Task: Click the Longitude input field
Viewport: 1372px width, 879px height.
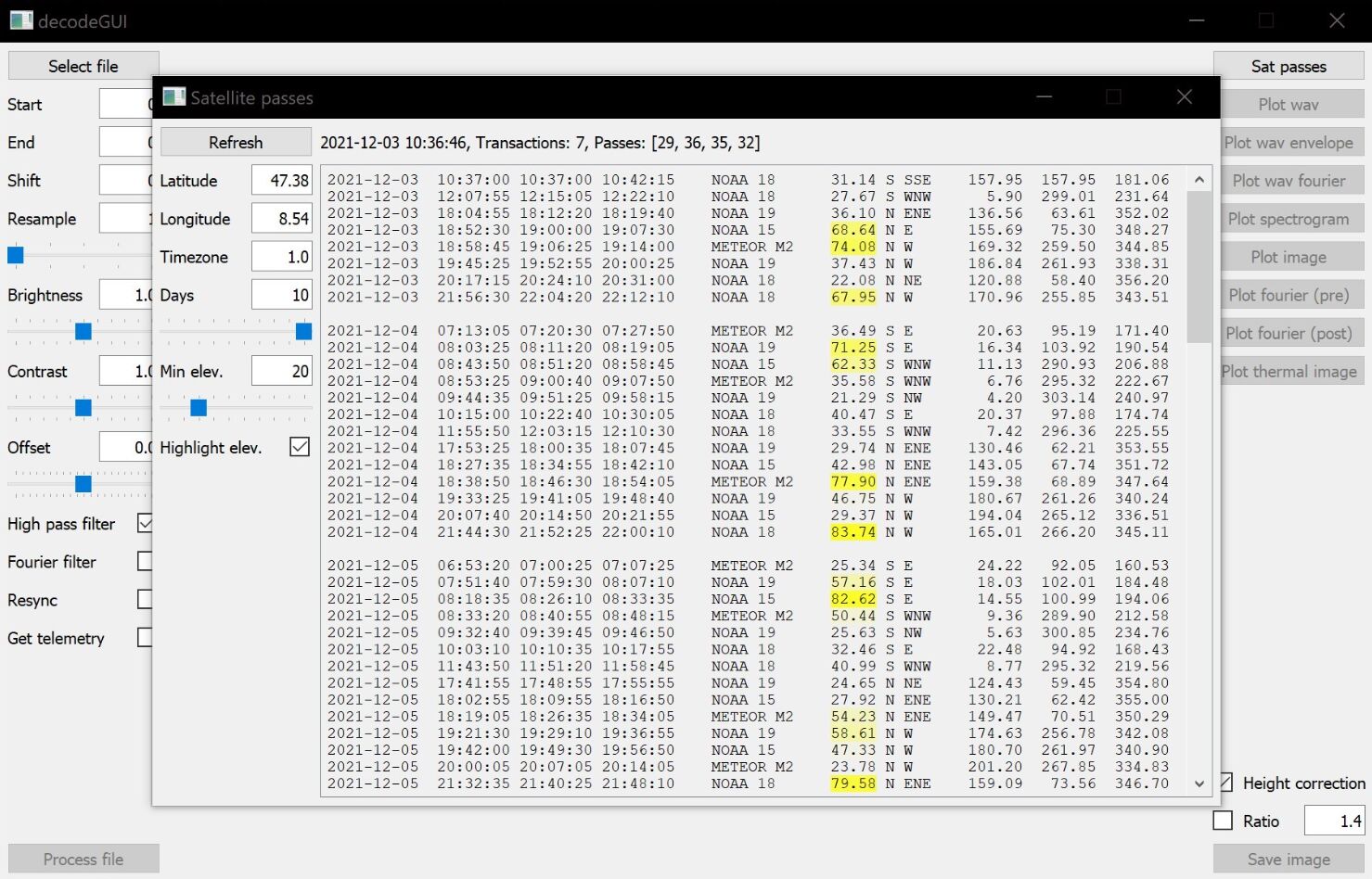Action: tap(282, 218)
